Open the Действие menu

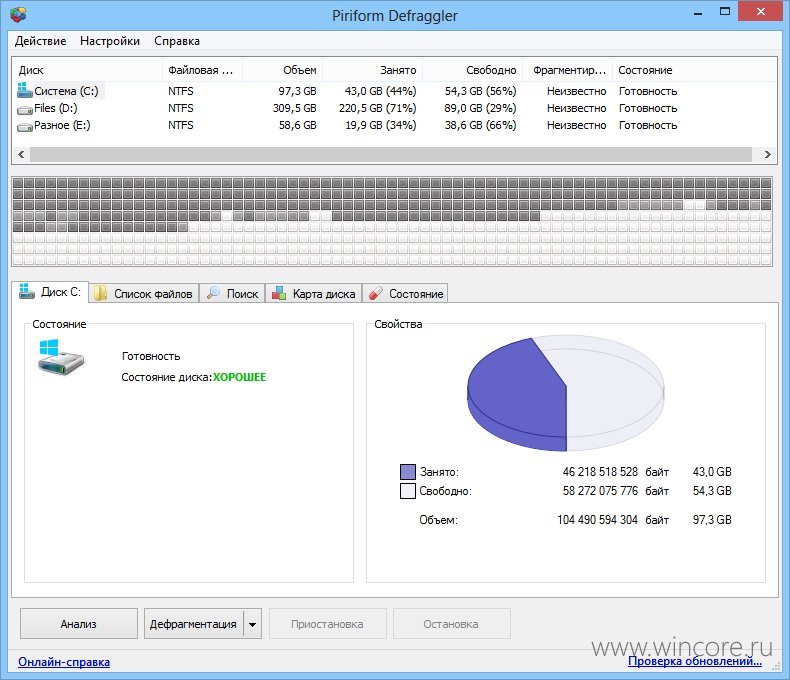tap(40, 41)
